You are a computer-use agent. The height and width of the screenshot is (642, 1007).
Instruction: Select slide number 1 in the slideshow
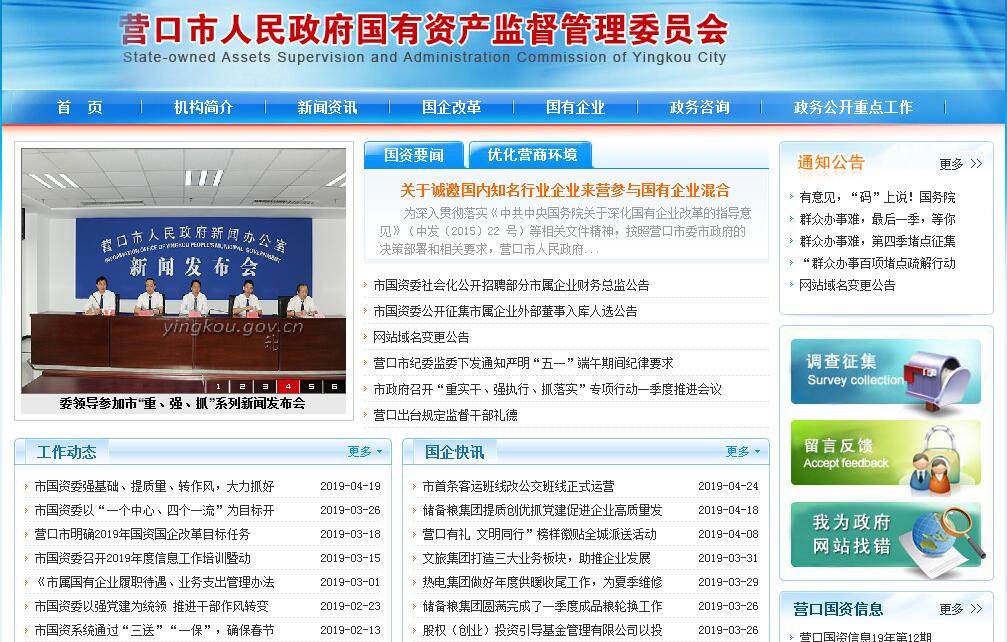(218, 386)
